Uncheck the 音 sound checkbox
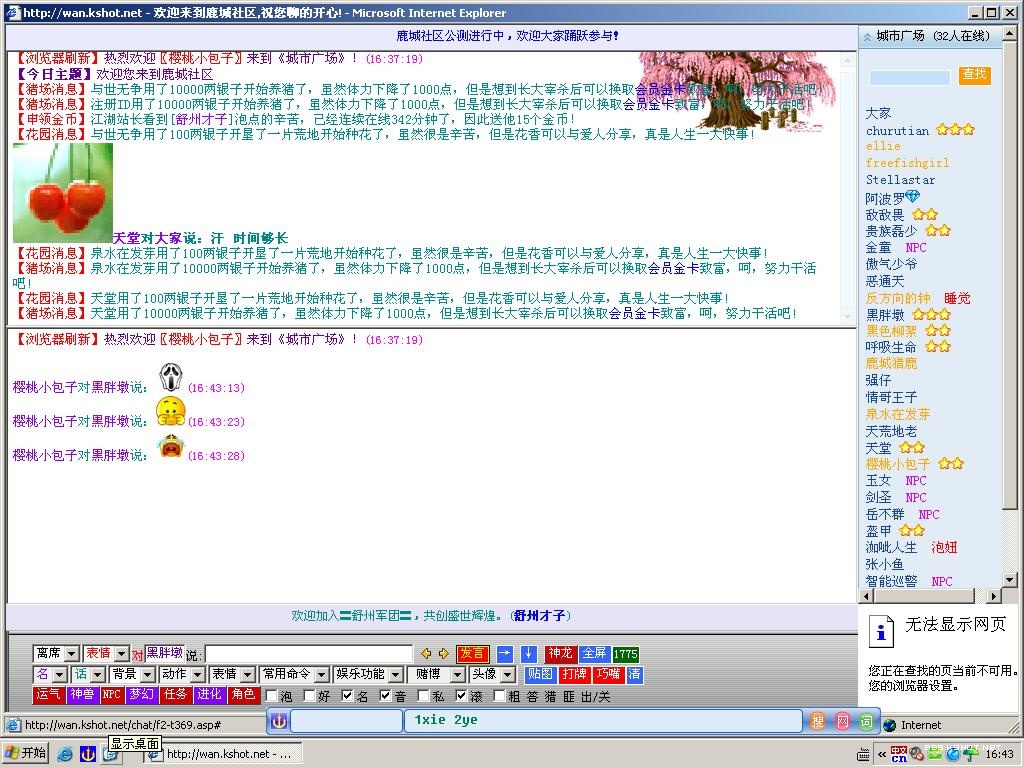 tap(386, 695)
